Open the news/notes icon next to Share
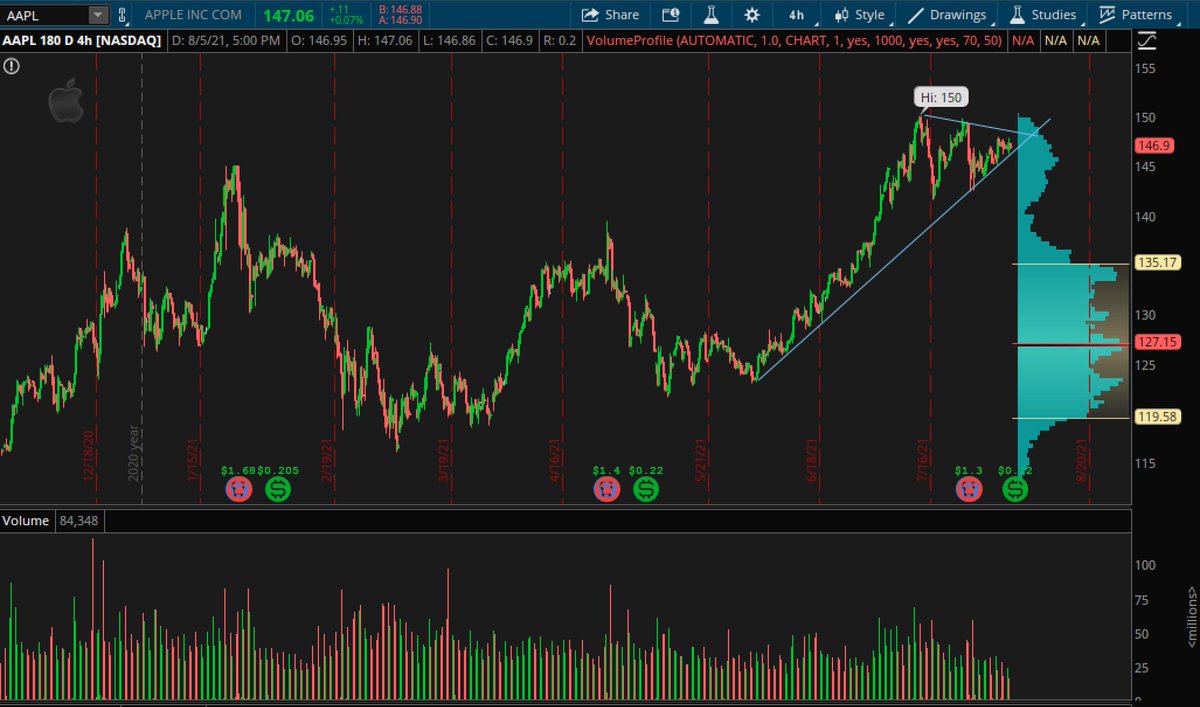This screenshot has width=1200, height=707. [670, 15]
